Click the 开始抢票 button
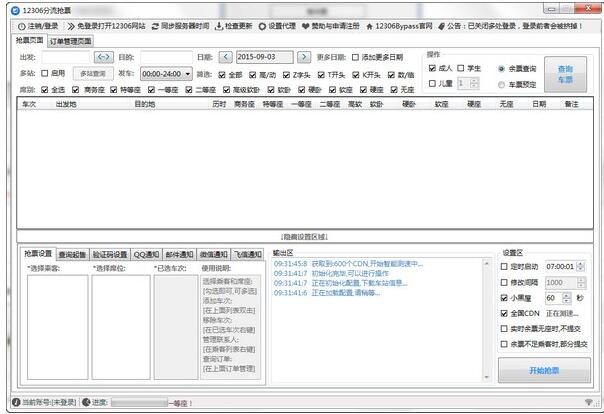604x414 pixels. tap(544, 370)
